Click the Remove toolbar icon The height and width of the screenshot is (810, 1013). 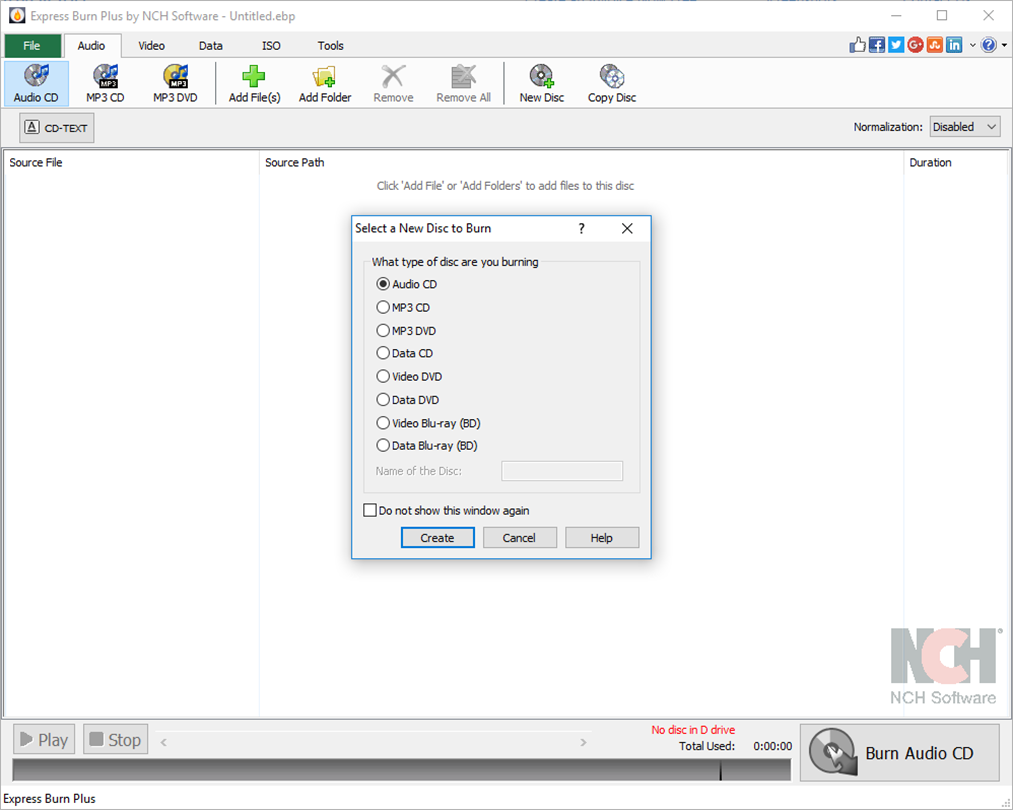393,83
